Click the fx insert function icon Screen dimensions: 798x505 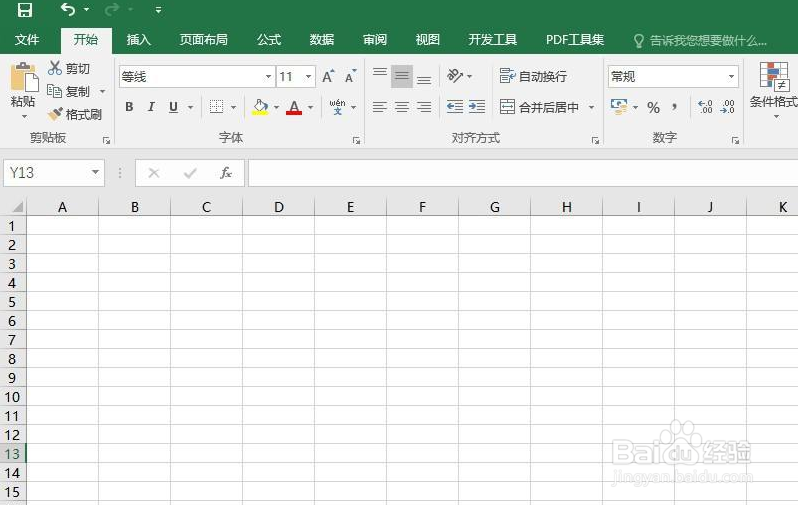coord(226,173)
